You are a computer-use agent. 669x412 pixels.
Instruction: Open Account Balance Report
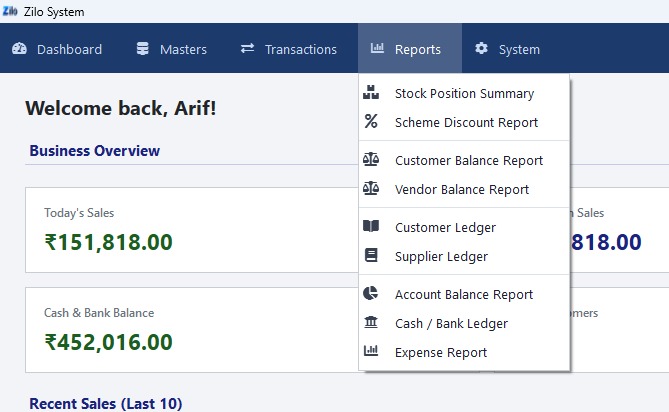(x=464, y=294)
